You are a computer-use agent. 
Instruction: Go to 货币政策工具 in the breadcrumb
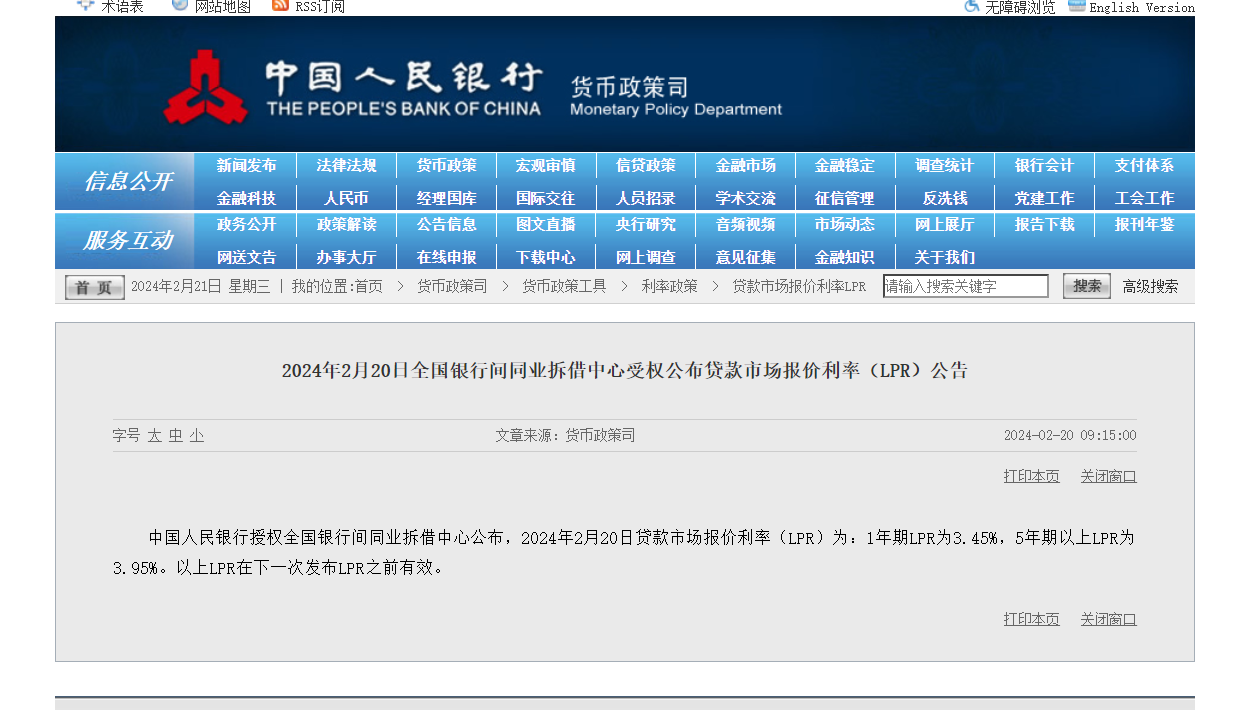click(564, 286)
